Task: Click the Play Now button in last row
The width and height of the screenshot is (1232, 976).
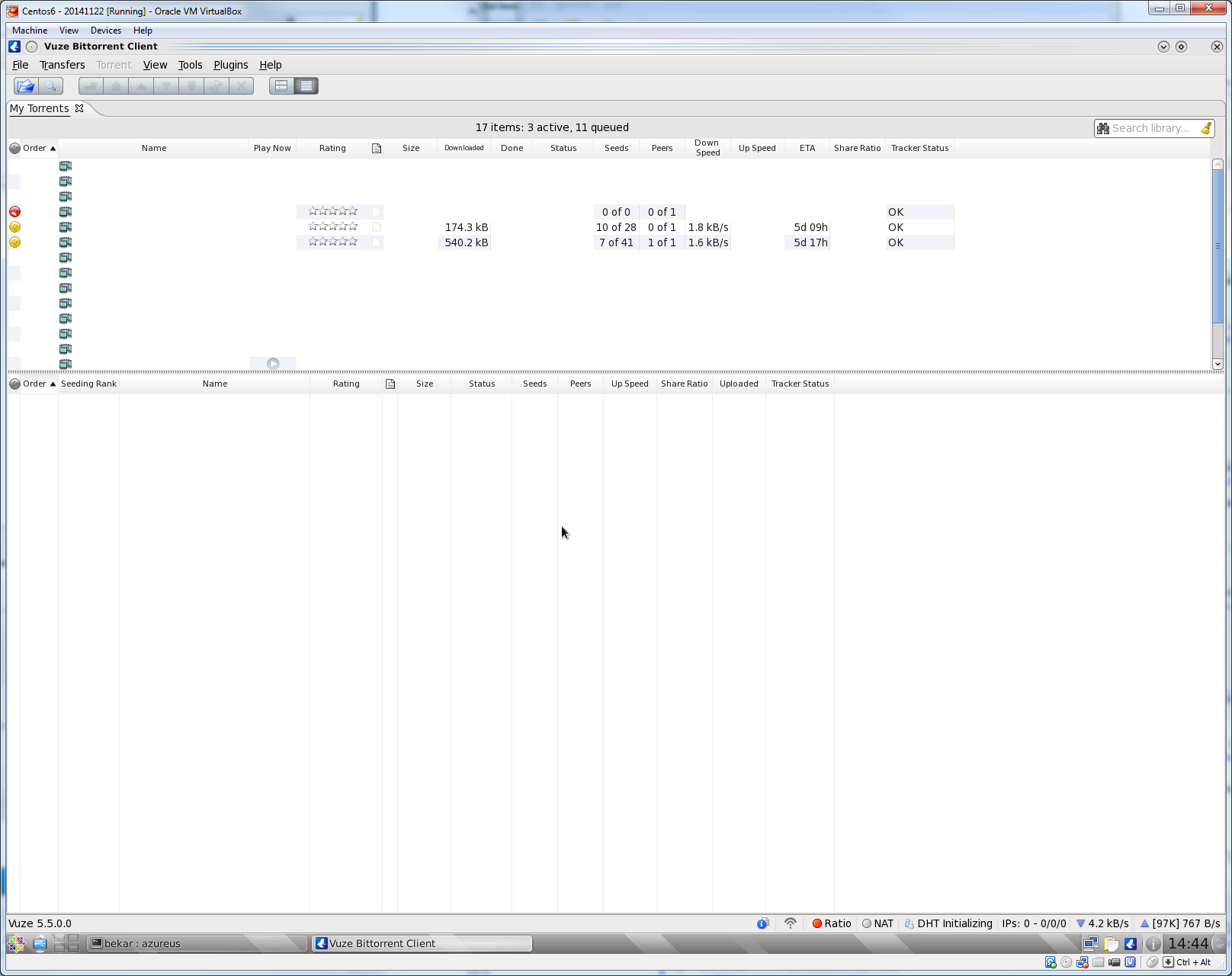Action: (273, 364)
